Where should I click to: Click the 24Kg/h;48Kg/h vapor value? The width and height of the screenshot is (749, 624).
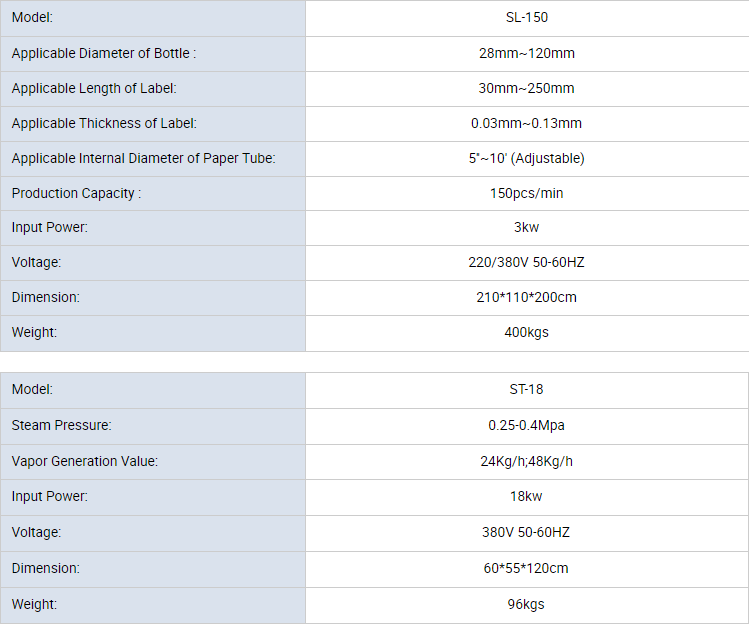click(526, 461)
